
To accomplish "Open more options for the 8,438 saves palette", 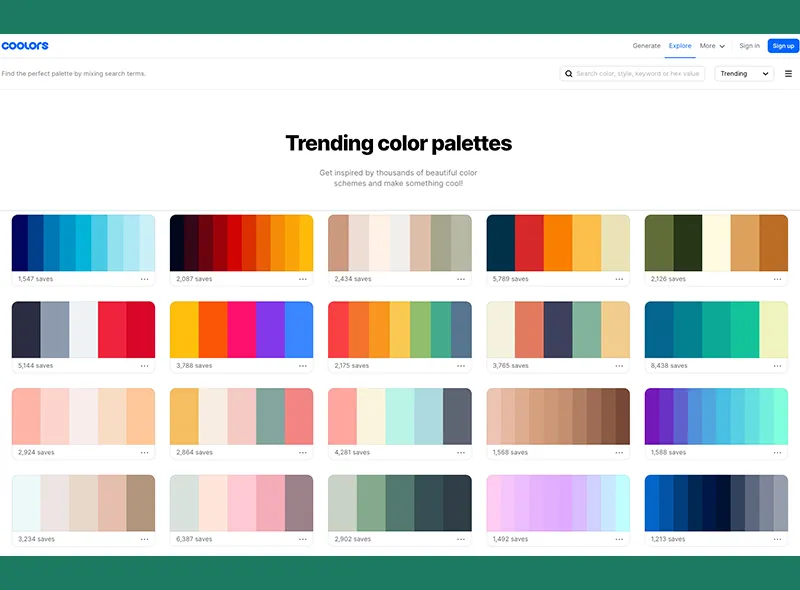I will [777, 366].
